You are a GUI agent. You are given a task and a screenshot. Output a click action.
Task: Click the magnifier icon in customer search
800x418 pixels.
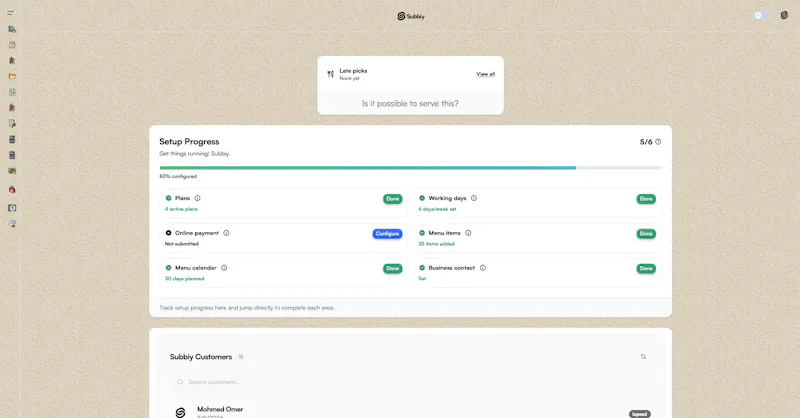(x=180, y=382)
